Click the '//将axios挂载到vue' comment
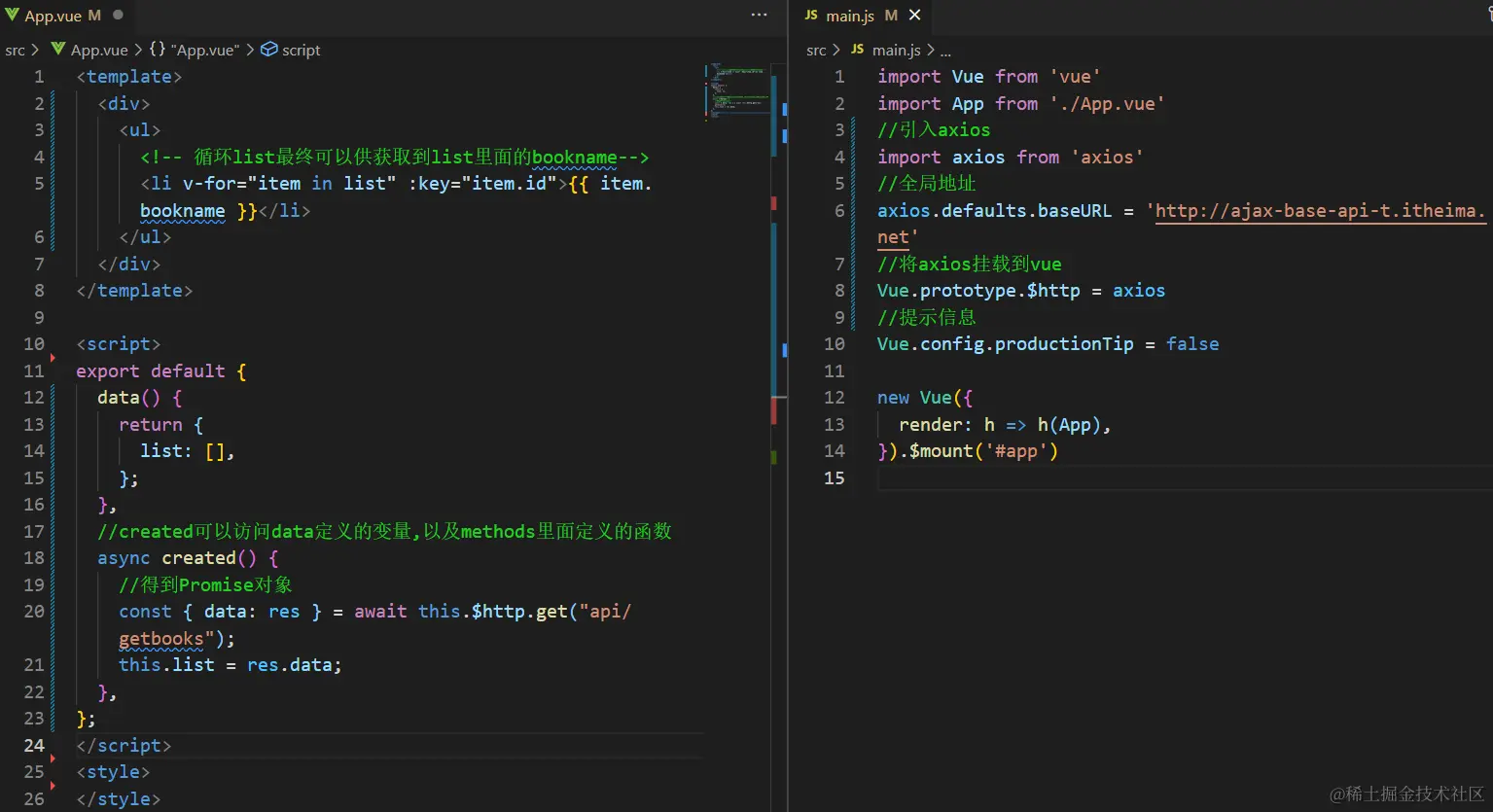 click(x=970, y=264)
